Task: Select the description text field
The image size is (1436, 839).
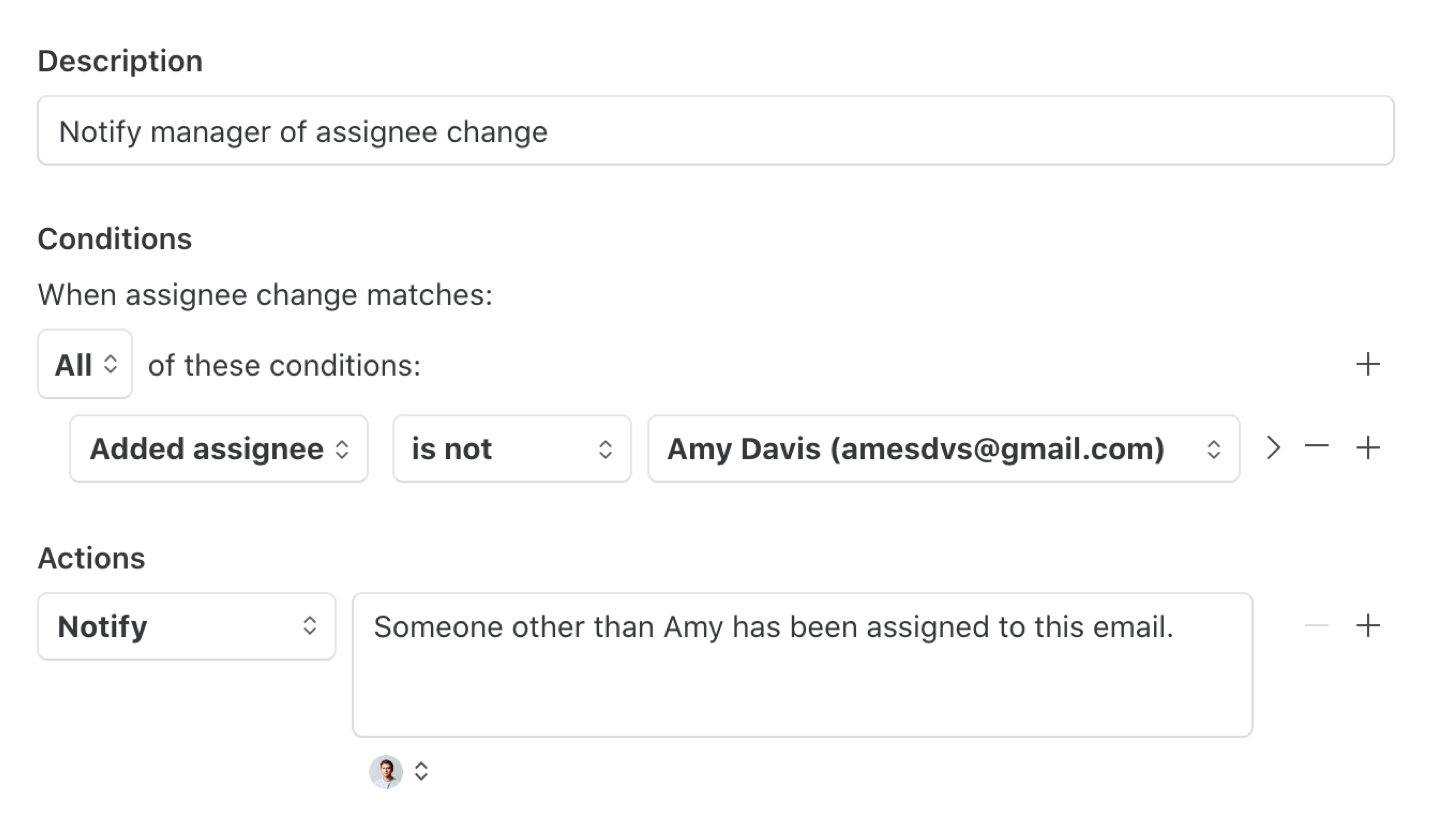Action: (x=715, y=131)
